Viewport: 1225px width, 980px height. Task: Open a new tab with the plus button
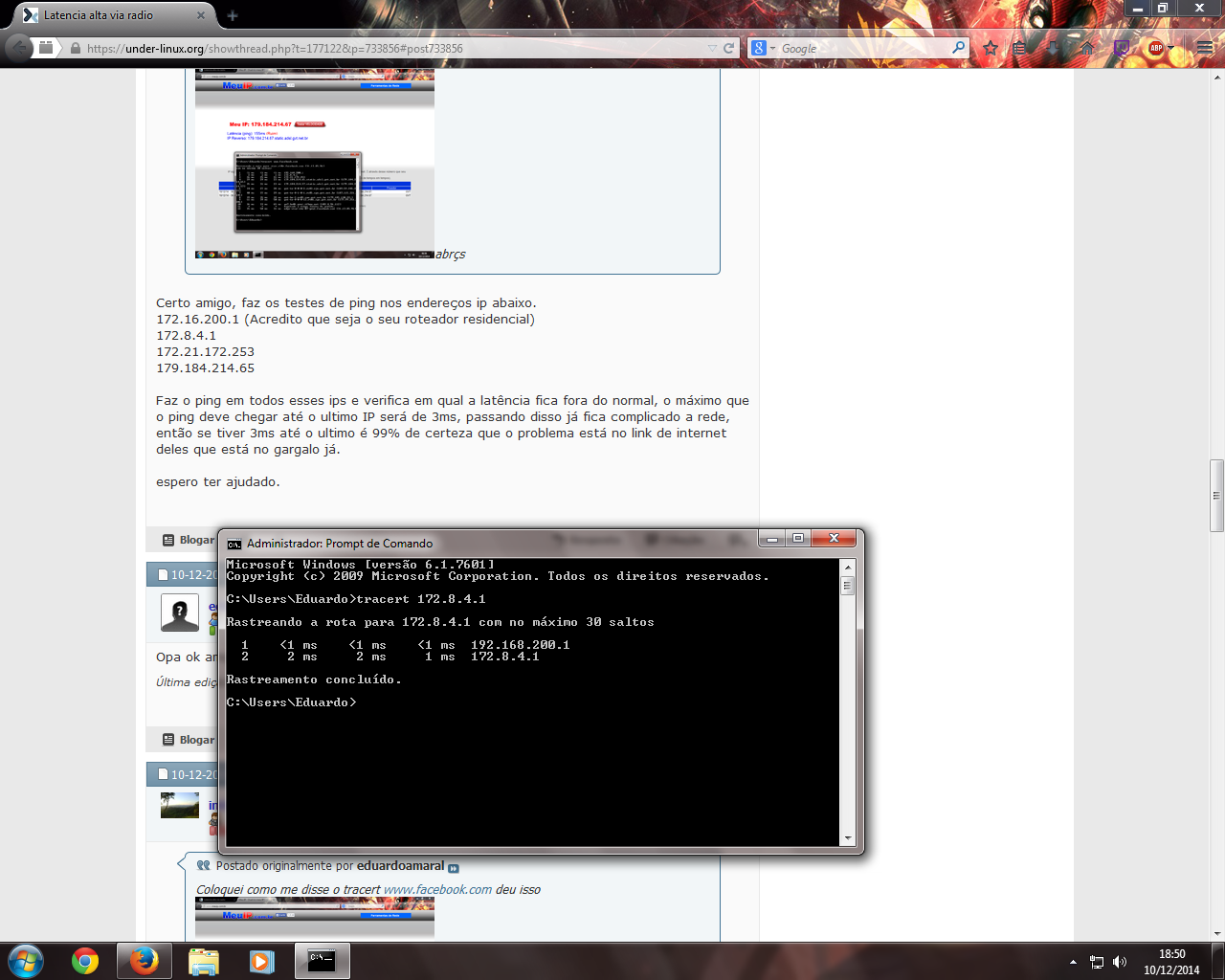pos(233,15)
